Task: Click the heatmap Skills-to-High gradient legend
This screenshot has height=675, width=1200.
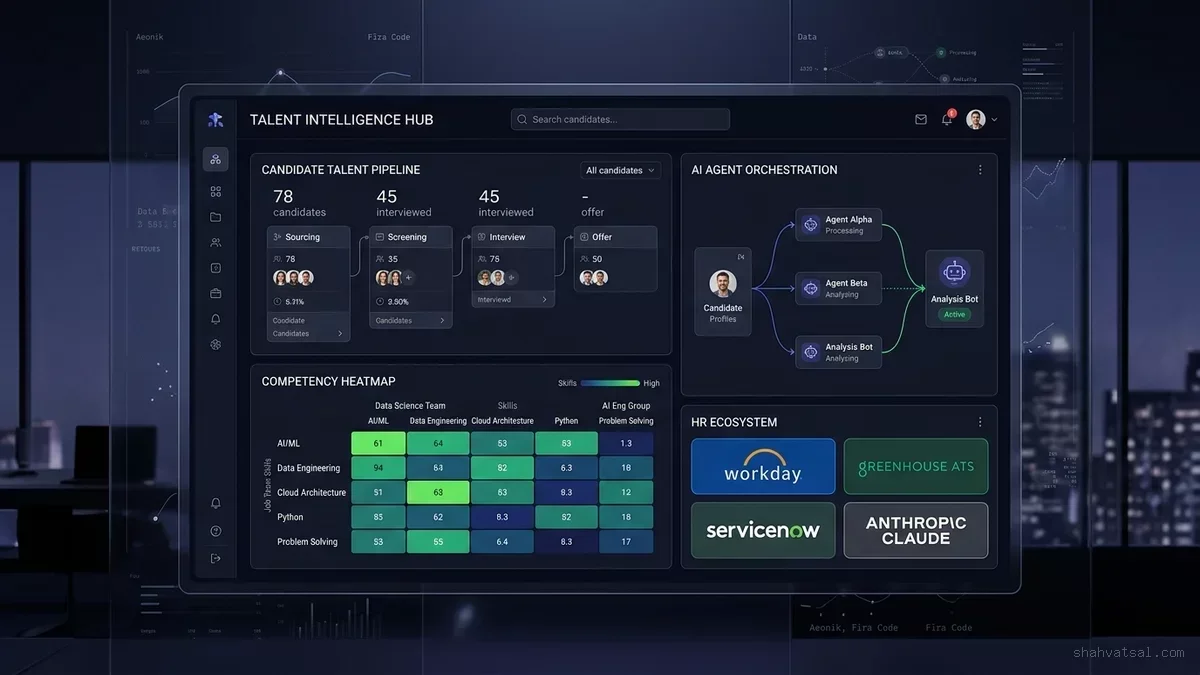Action: (x=610, y=383)
